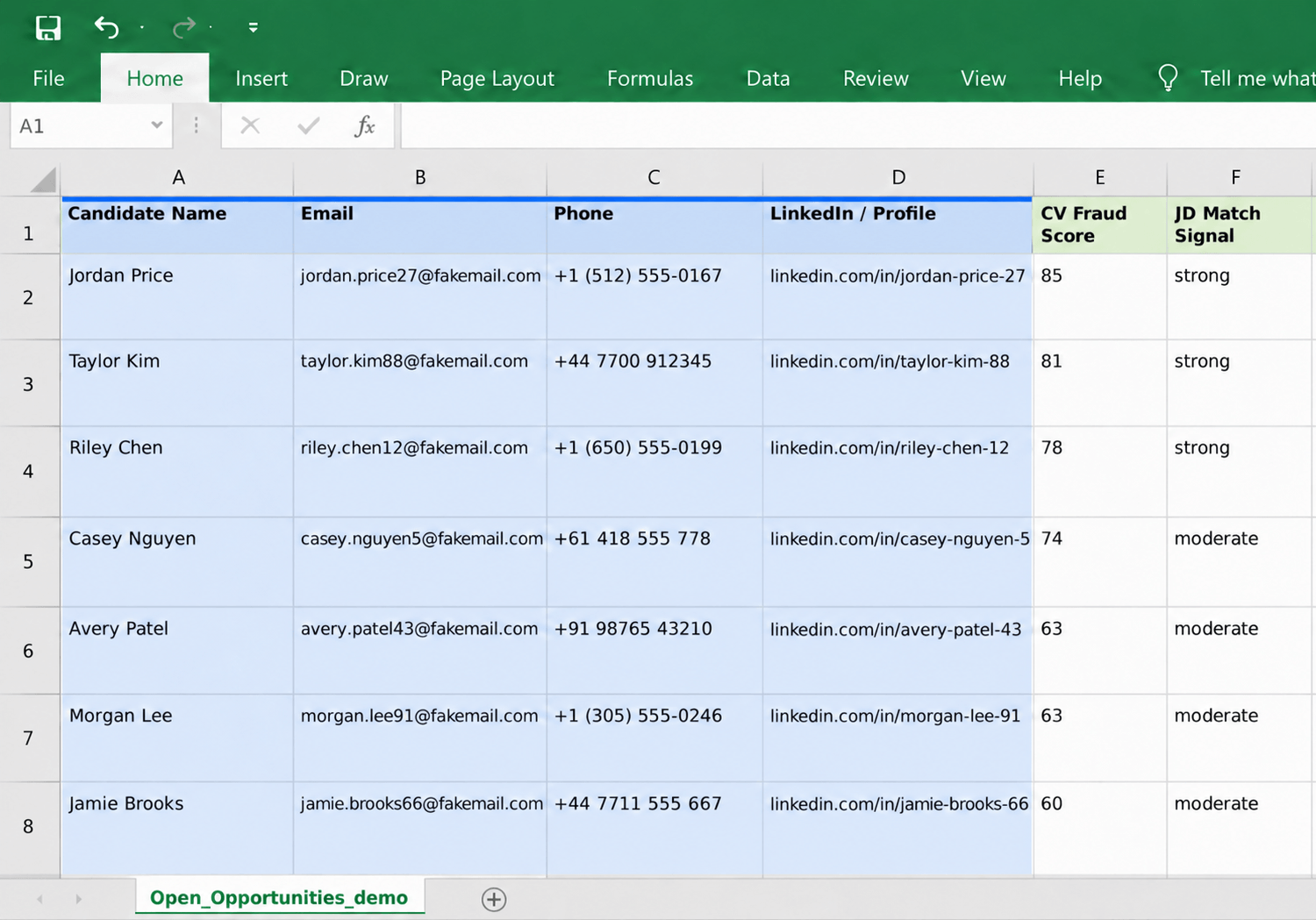Switch to the Insert ribbon tab
The image size is (1316, 920).
(261, 78)
